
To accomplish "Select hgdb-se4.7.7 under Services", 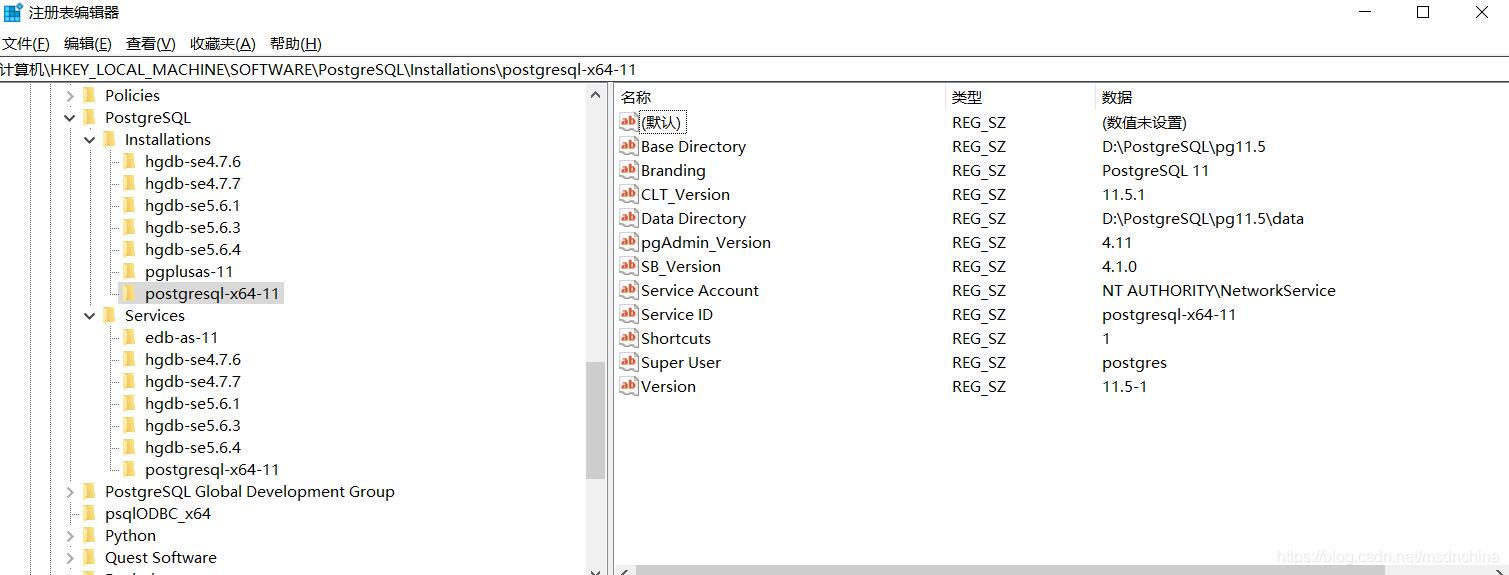I will pos(193,381).
